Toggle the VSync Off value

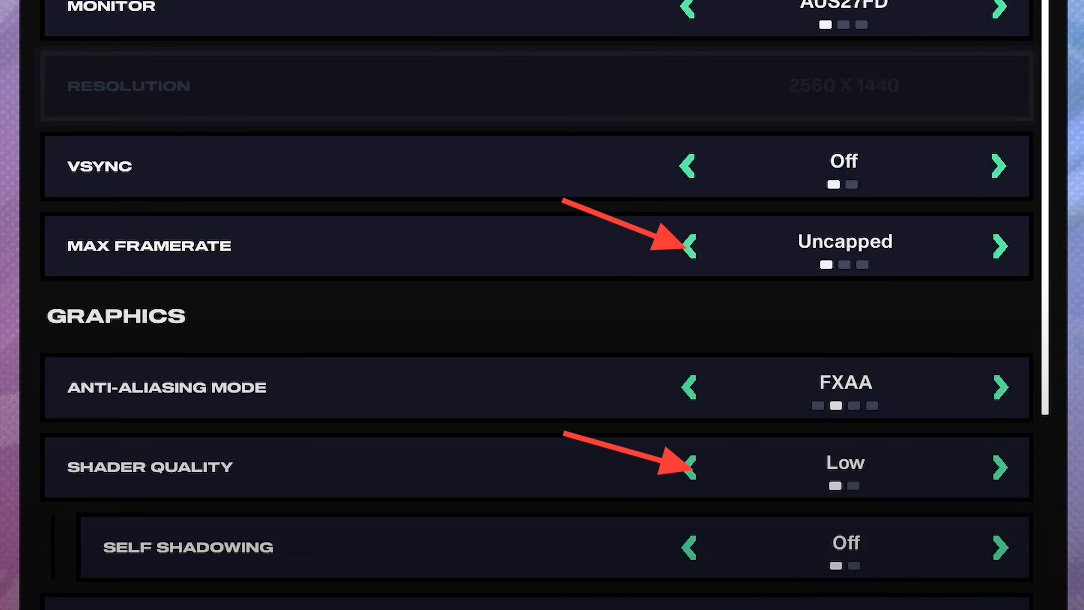point(844,162)
